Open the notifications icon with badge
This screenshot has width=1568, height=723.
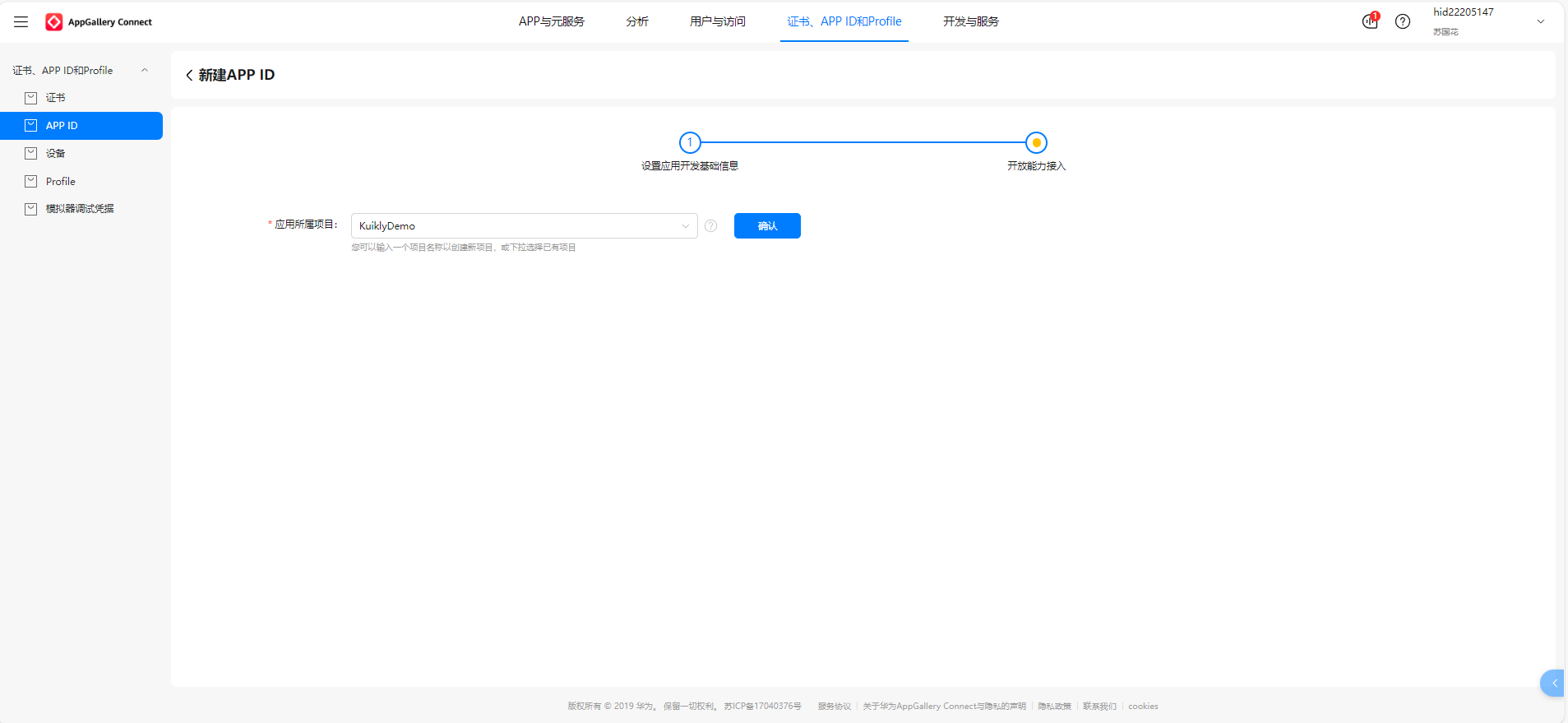1370,21
